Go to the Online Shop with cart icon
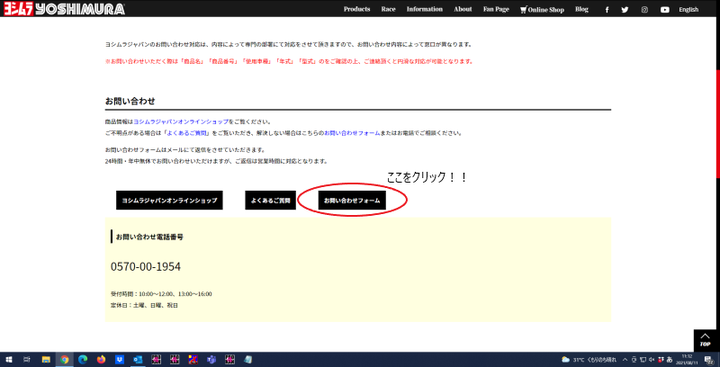Viewport: 720px width, 367px height. pos(542,10)
